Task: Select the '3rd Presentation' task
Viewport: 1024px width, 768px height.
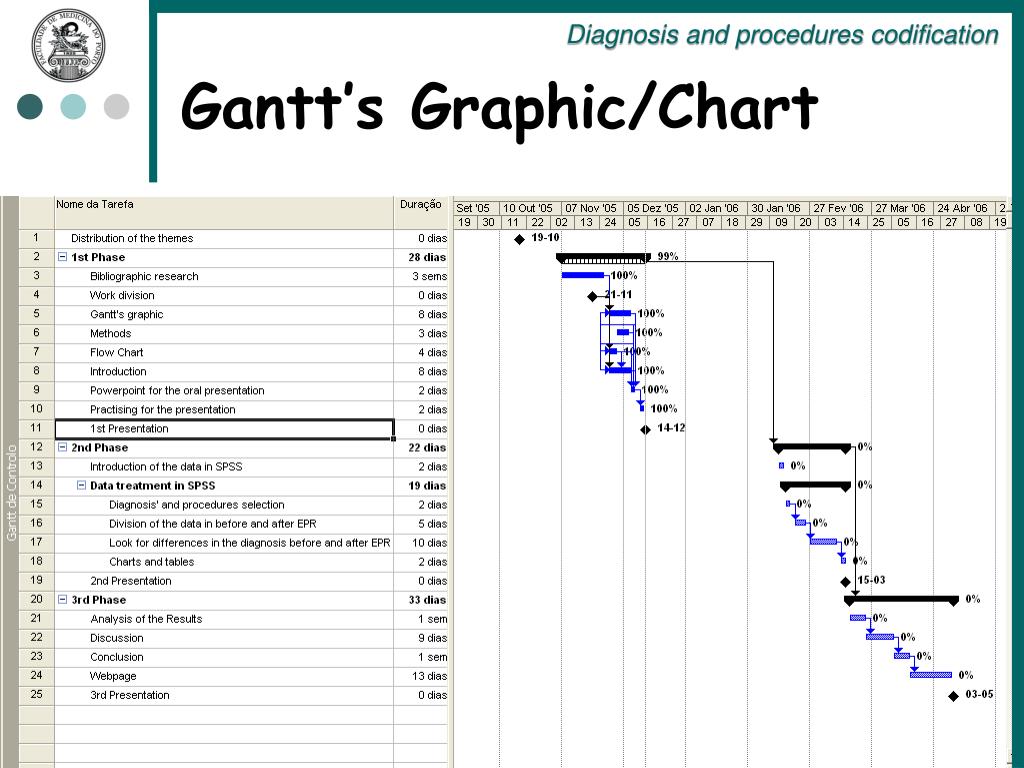Action: click(224, 695)
